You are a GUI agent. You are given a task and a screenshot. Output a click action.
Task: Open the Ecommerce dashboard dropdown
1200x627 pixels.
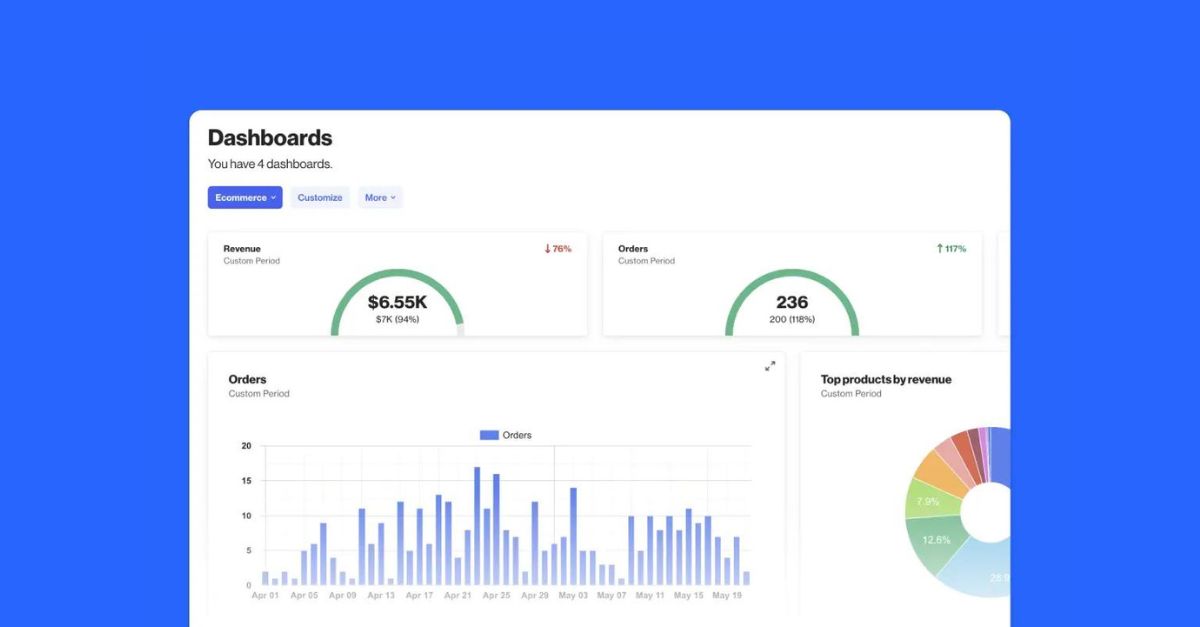pyautogui.click(x=245, y=197)
